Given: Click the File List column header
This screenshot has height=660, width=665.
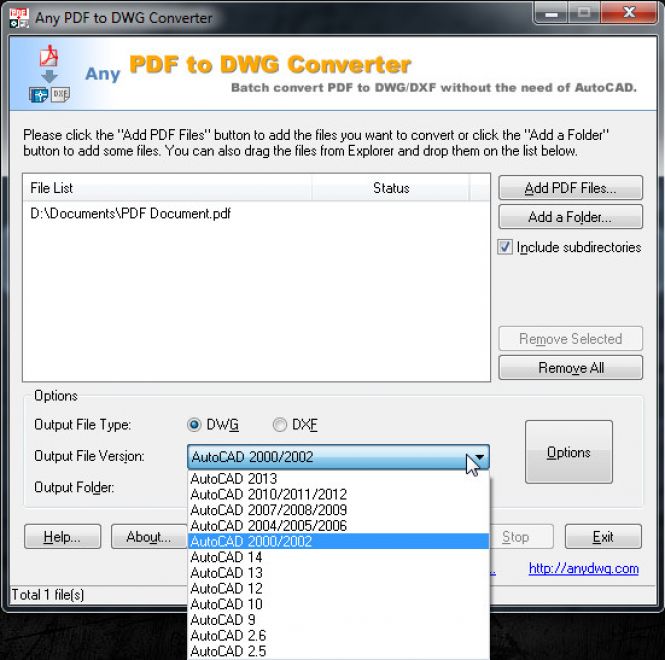Looking at the screenshot, I should pyautogui.click(x=167, y=188).
